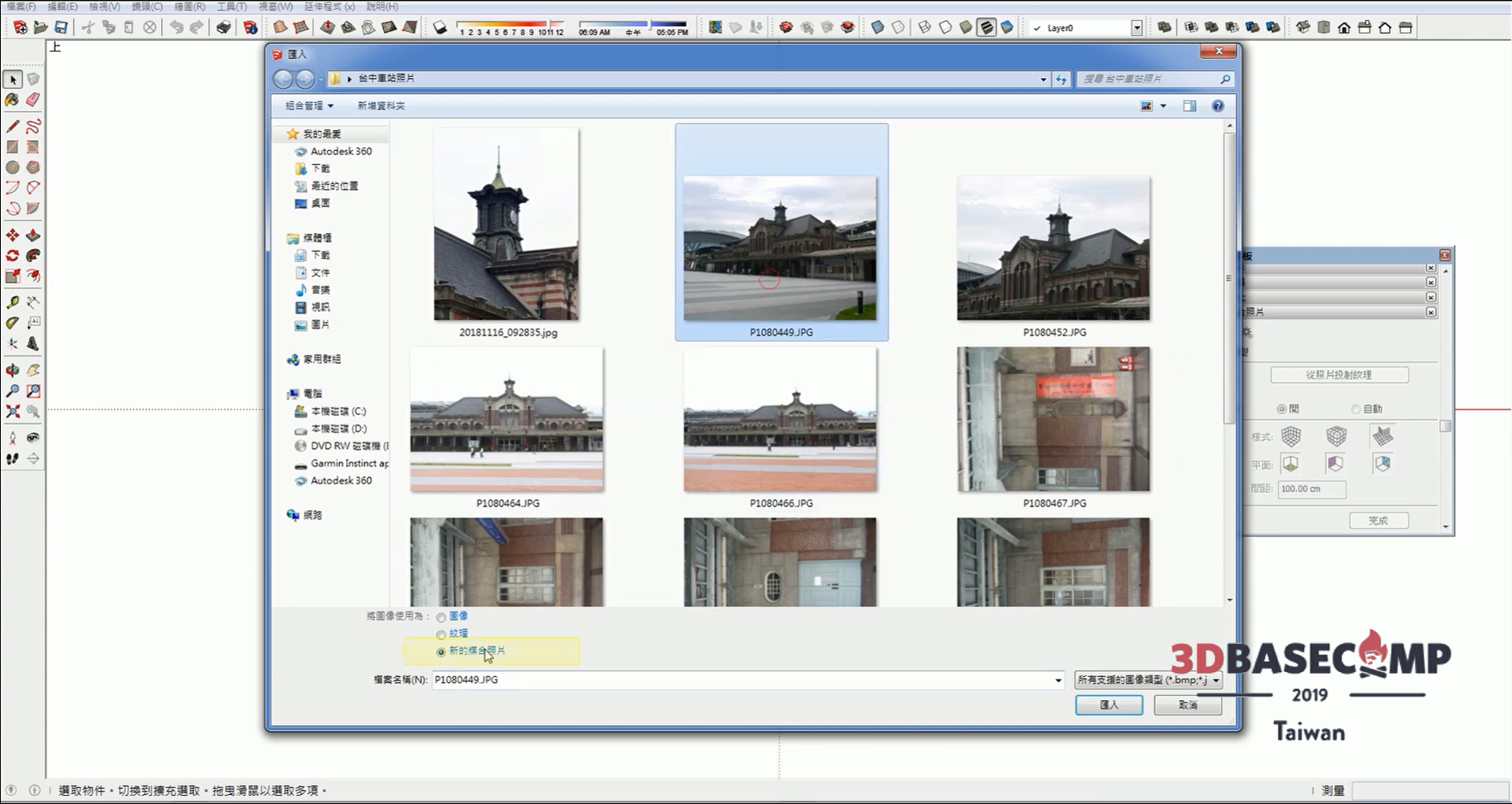Screen dimensions: 1512x804
Task: Choose the Rotate tool
Action: point(12,256)
